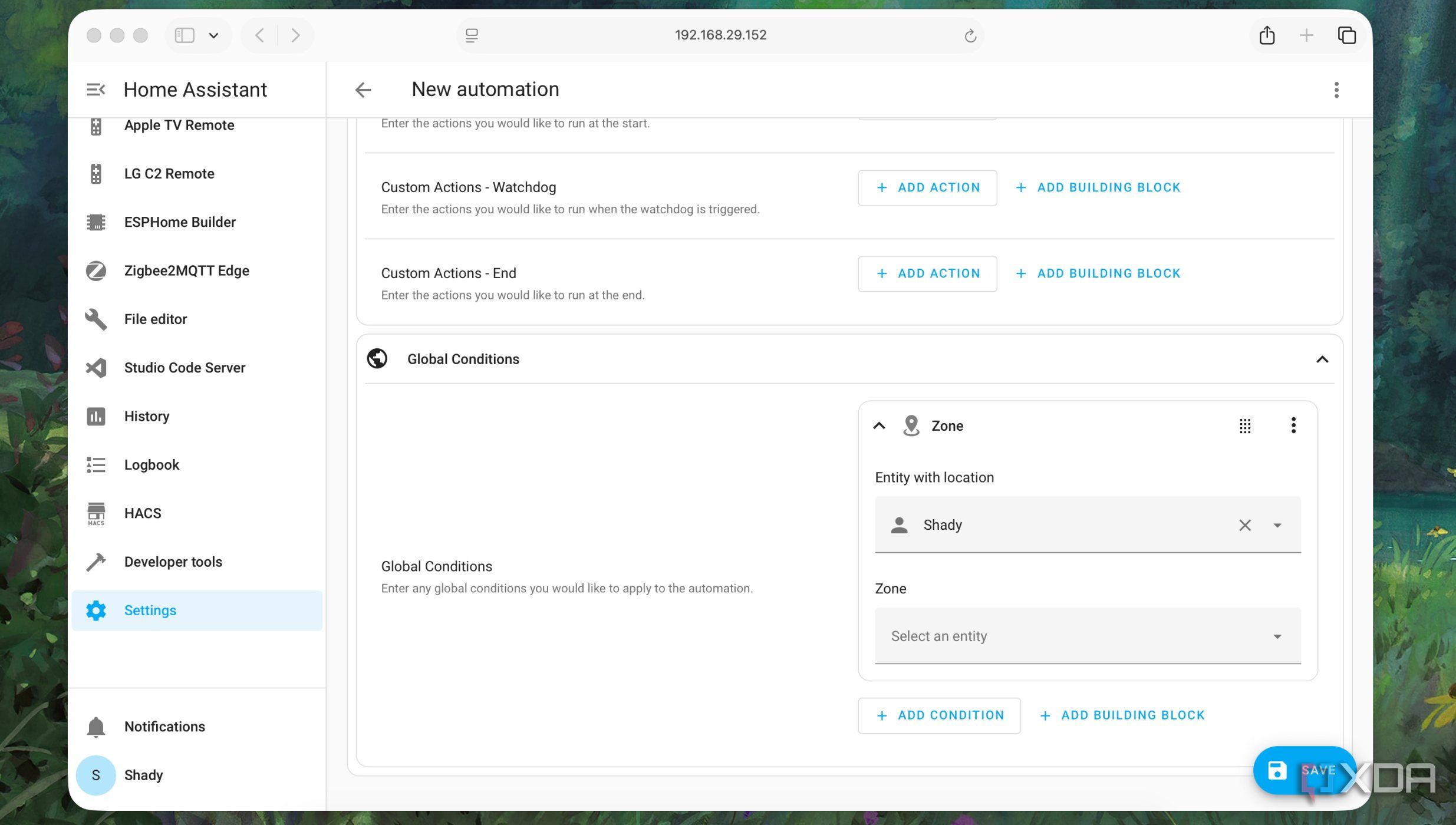The image size is (1456, 825).
Task: Collapse the Zone condition card
Action: (x=879, y=425)
